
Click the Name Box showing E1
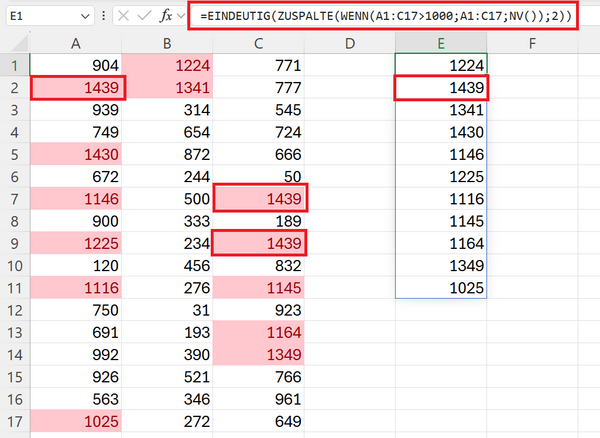pyautogui.click(x=40, y=16)
